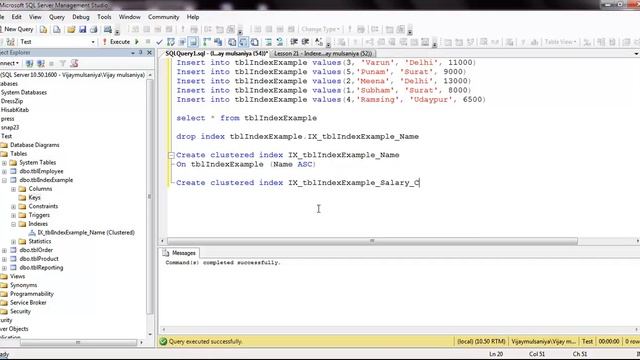Click Object Explorer Connect button
640x360 pixels.
[9, 63]
